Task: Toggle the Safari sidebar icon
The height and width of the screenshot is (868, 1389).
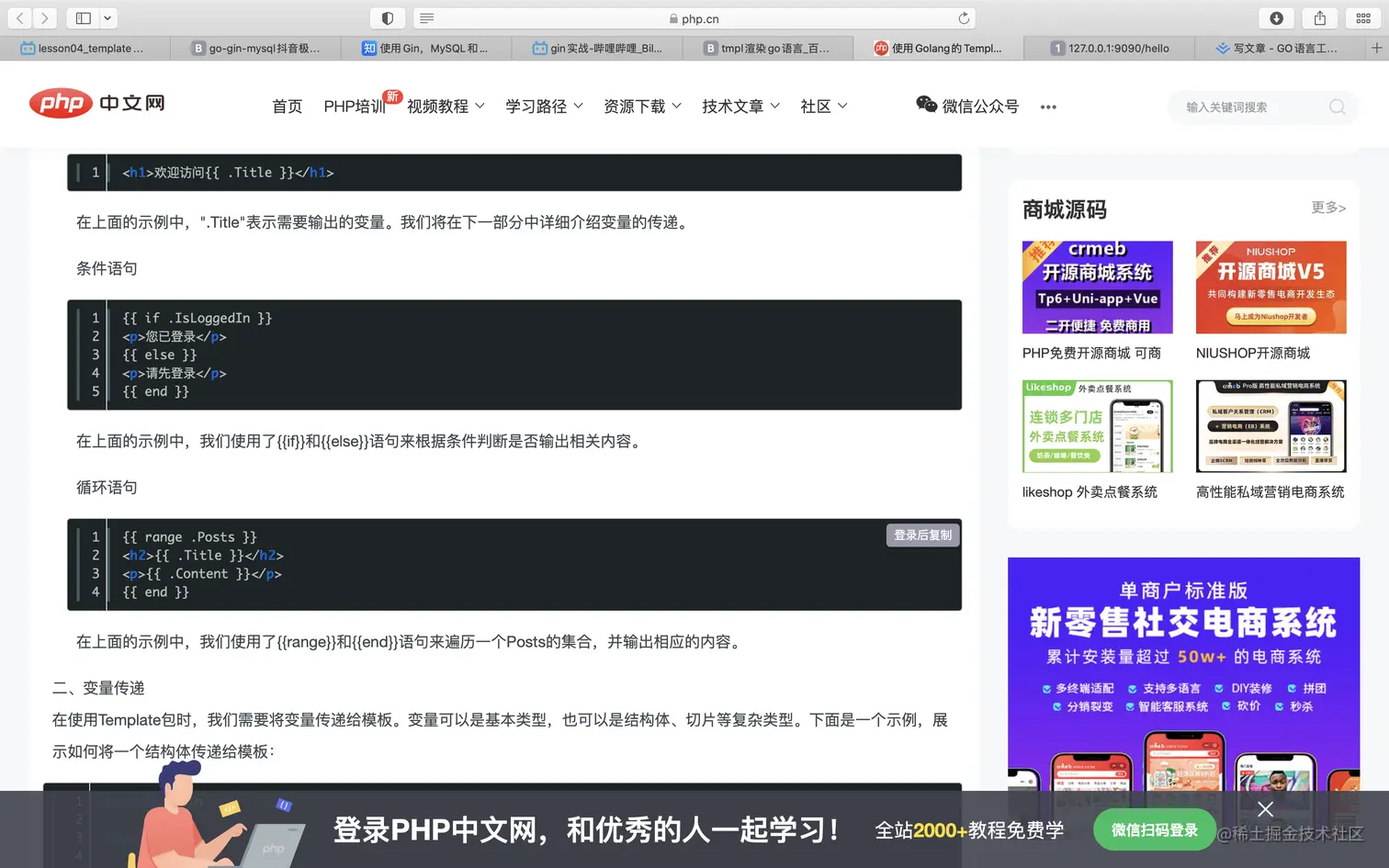Action: tap(84, 17)
